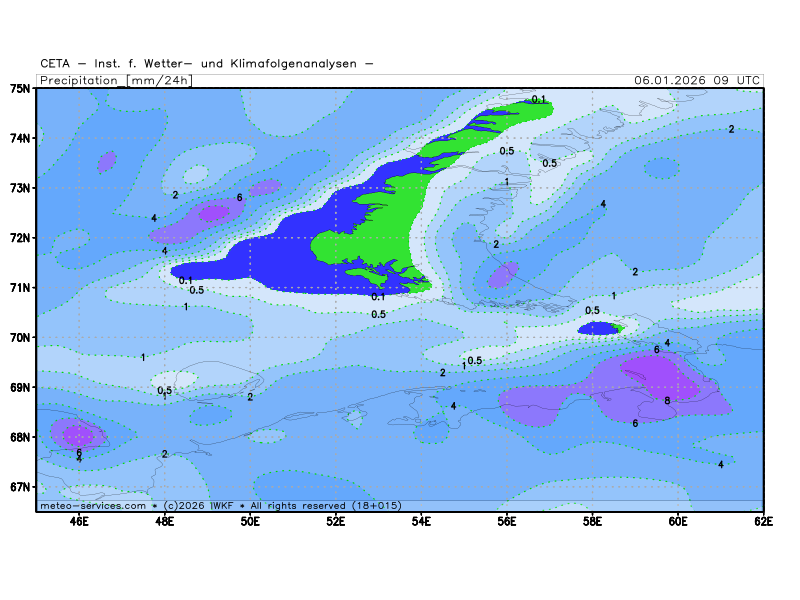Click the Precipitation_[mm/24h] label

pos(116,80)
